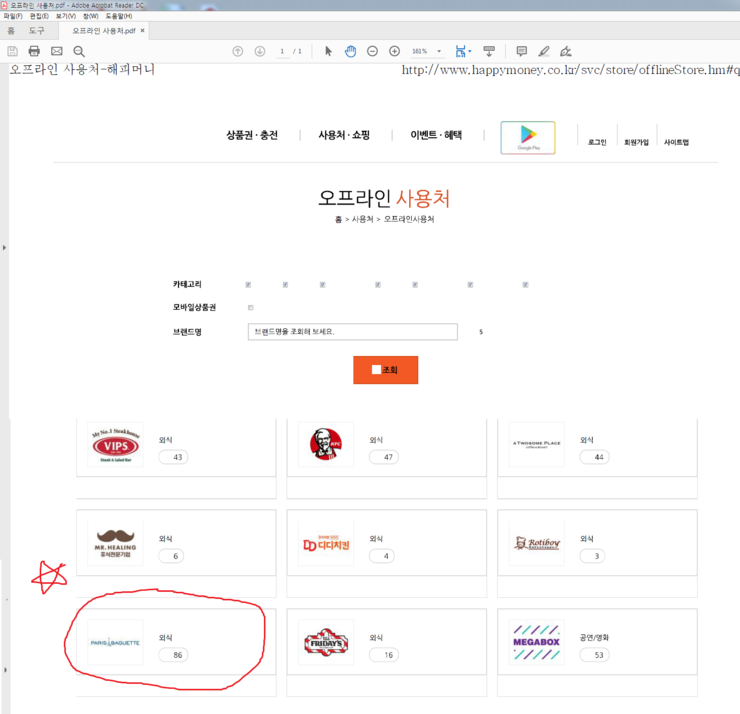Image resolution: width=740 pixels, height=714 pixels.
Task: Add a sticky note comment icon
Action: click(x=521, y=51)
